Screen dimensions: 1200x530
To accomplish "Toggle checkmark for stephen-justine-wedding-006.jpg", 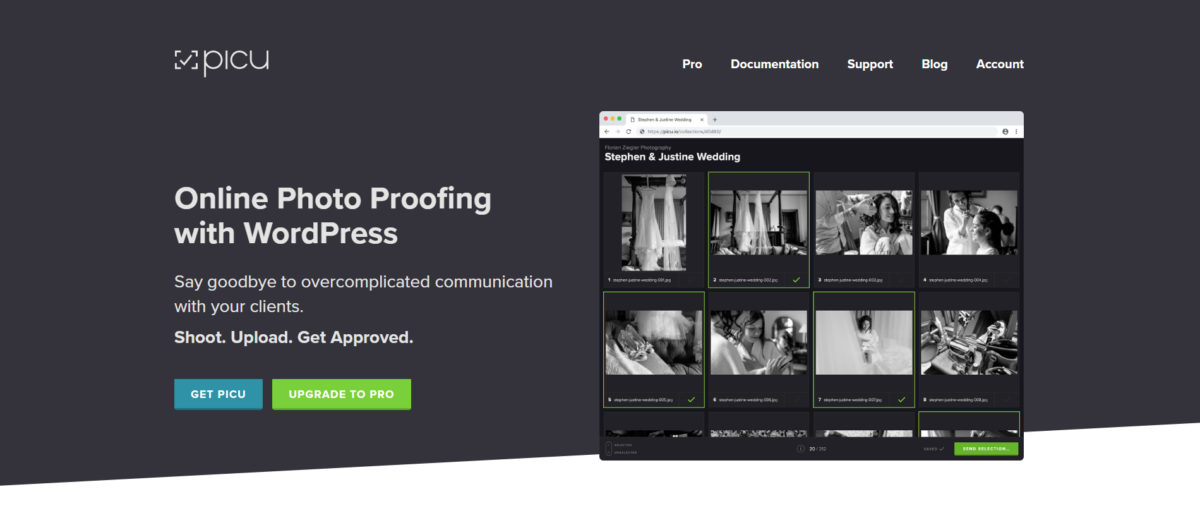I will coord(796,399).
